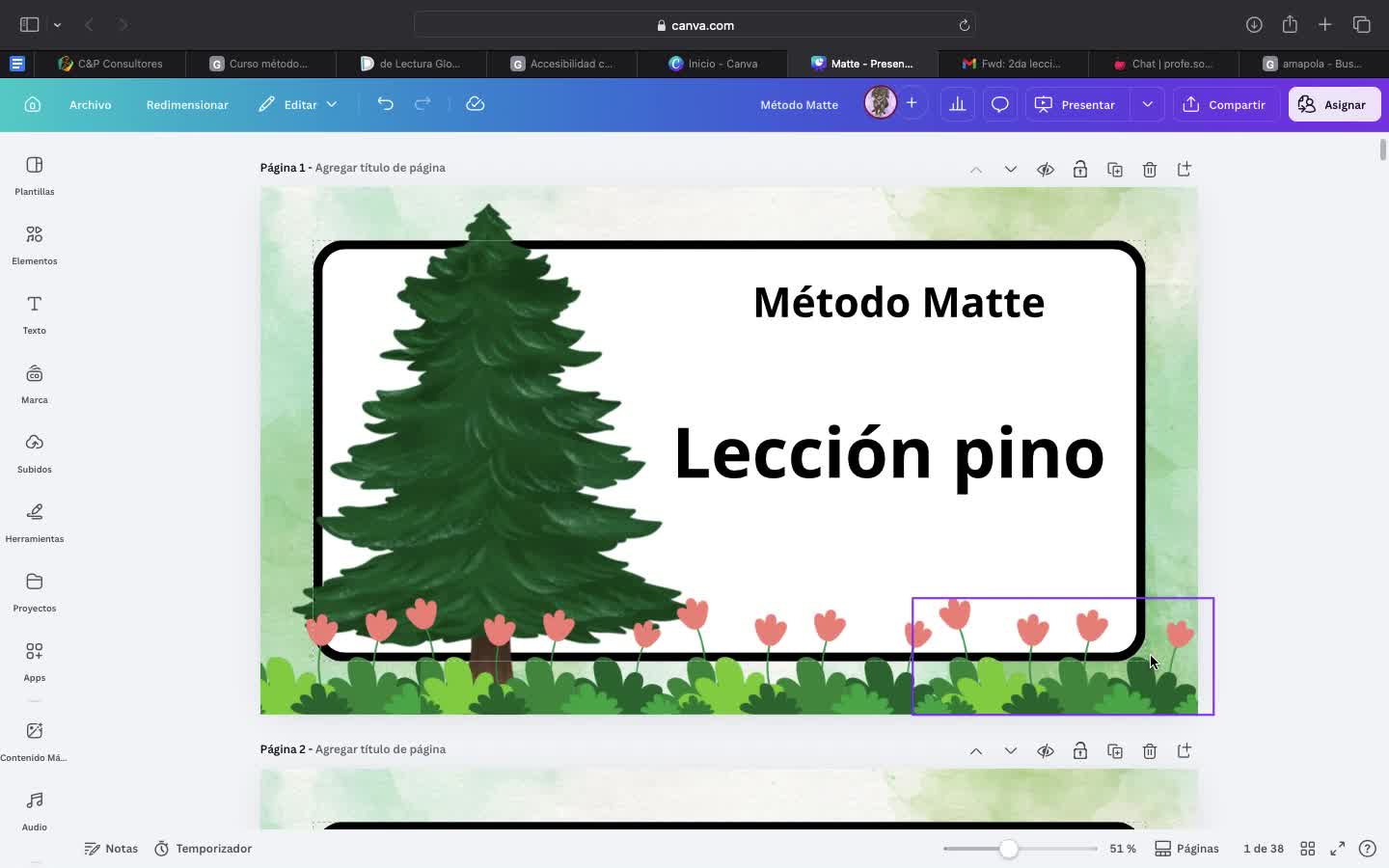Open the Subidos uploads panel
The image size is (1389, 868).
[35, 453]
